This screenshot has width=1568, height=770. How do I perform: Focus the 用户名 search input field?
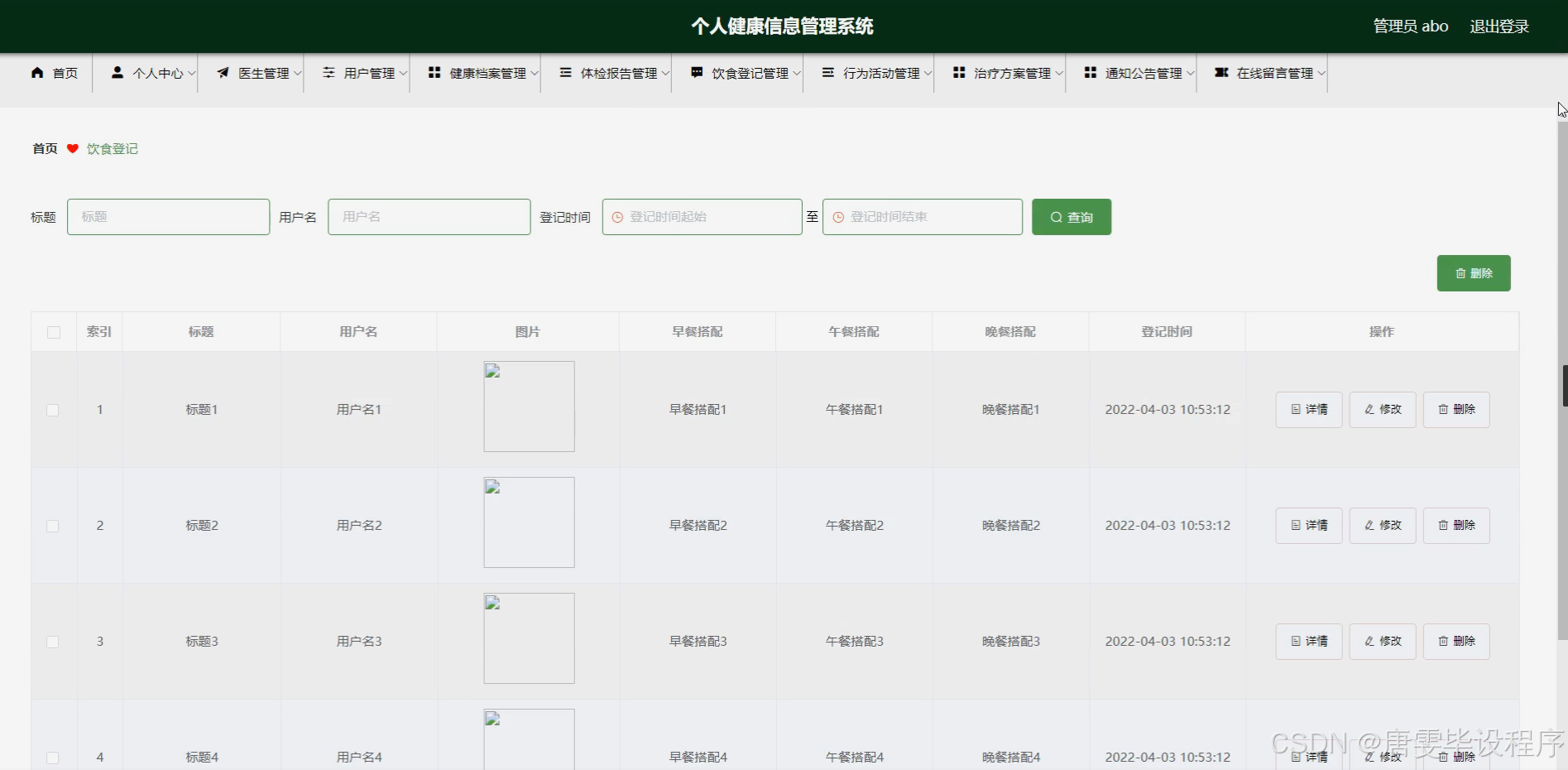tap(429, 217)
